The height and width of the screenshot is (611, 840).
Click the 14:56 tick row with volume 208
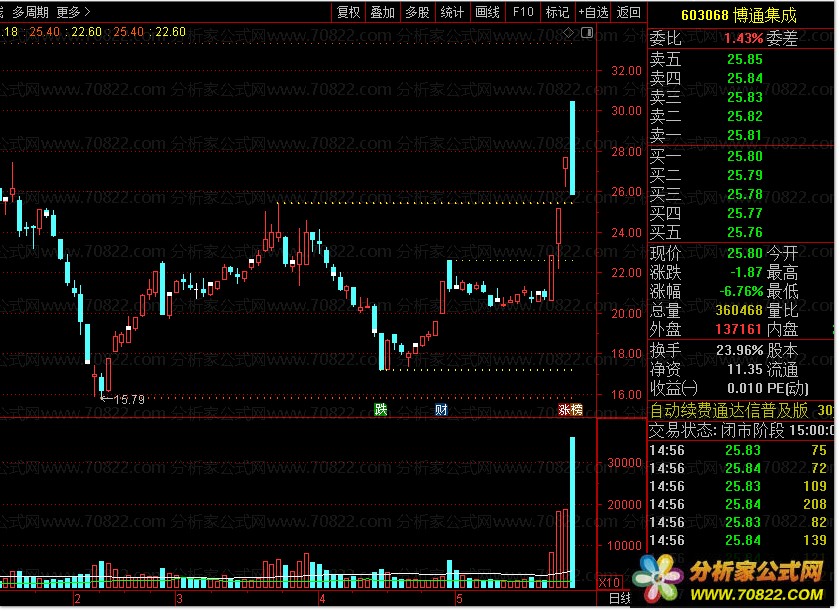point(739,504)
